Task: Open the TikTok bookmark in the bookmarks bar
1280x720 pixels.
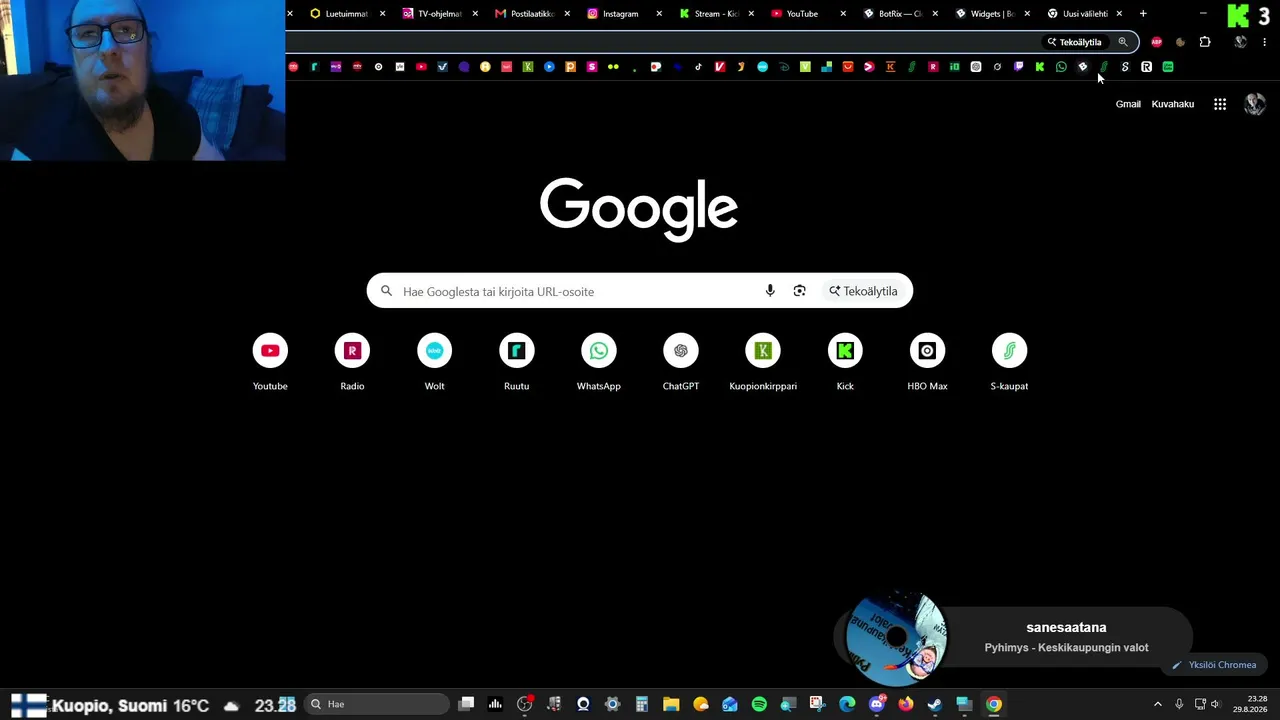Action: click(x=698, y=67)
